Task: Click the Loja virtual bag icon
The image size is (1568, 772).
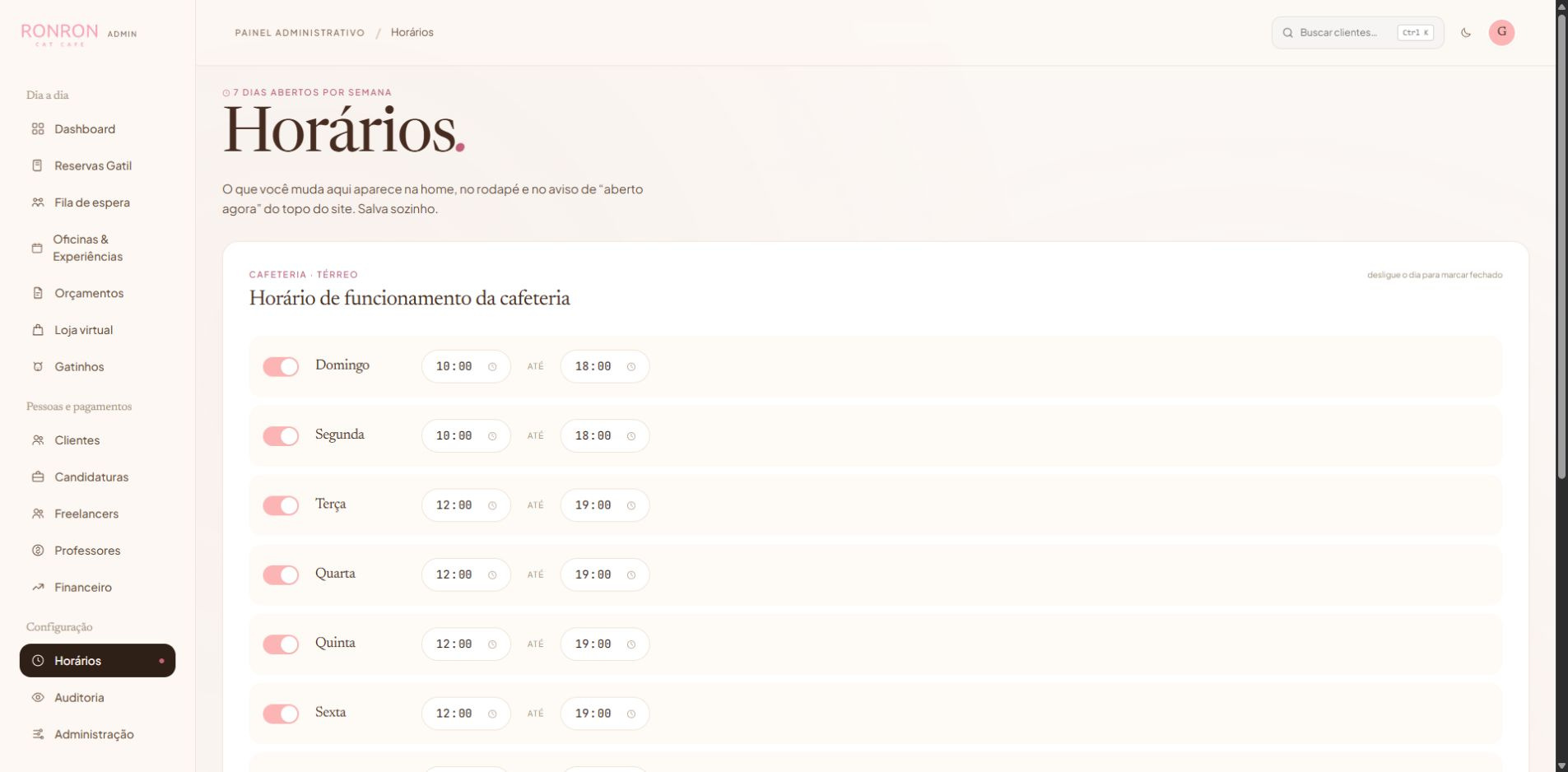Action: [x=38, y=330]
